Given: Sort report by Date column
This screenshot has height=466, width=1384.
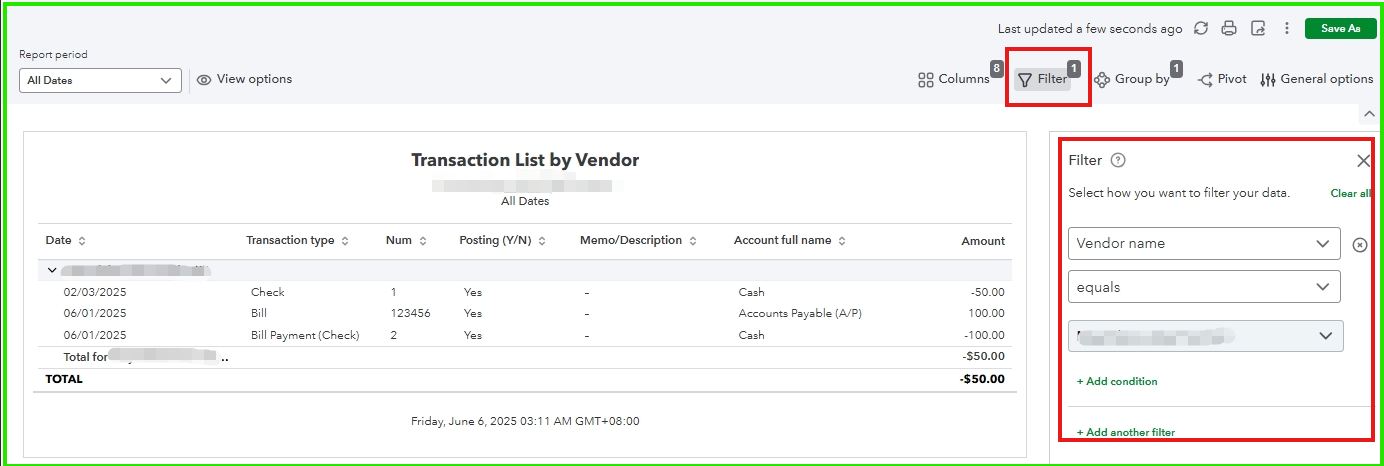Looking at the screenshot, I should [x=82, y=241].
